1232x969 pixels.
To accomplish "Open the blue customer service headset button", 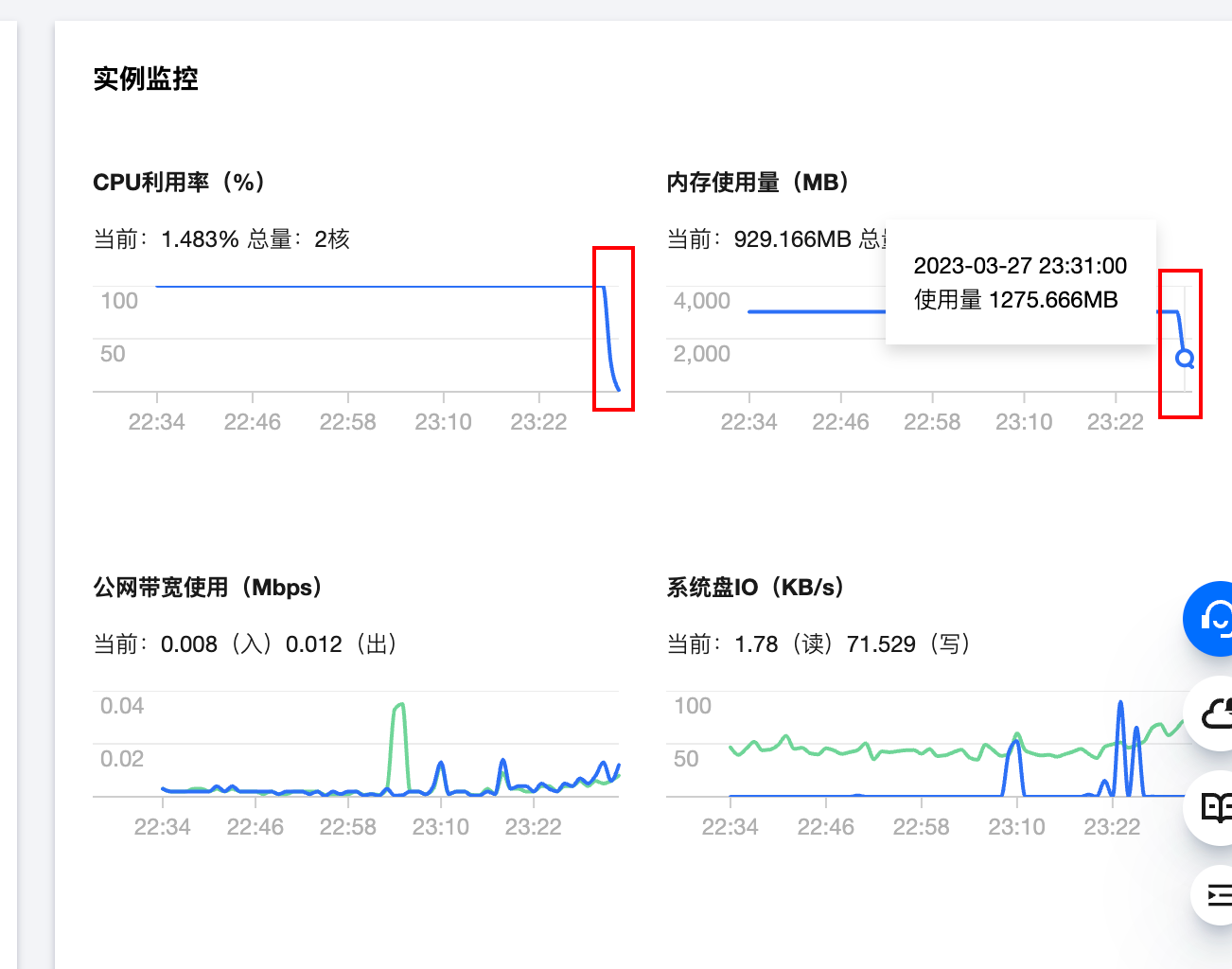I will coord(1212,619).
